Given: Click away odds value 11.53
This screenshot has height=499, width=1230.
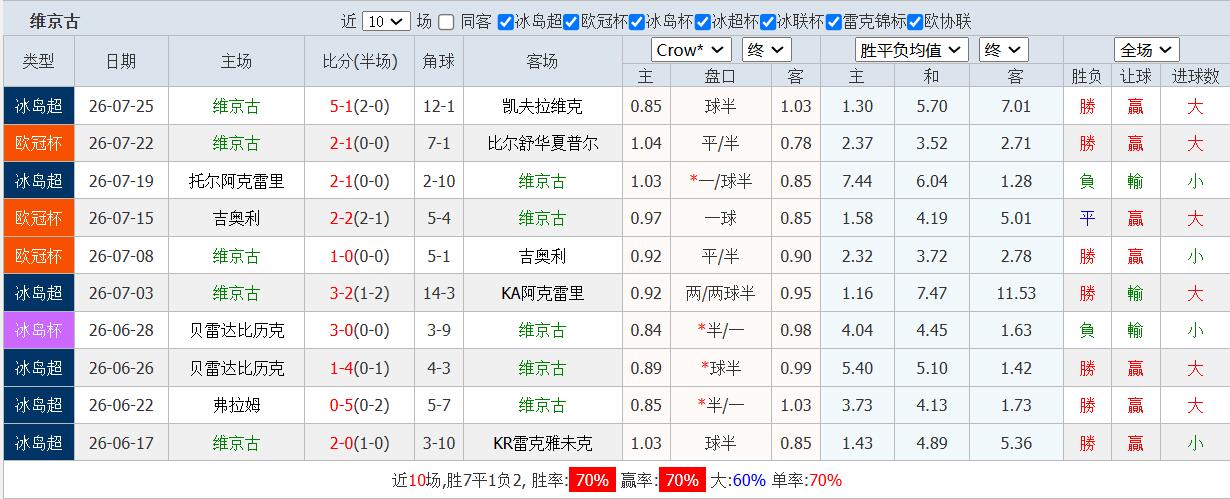Looking at the screenshot, I should [1016, 293].
